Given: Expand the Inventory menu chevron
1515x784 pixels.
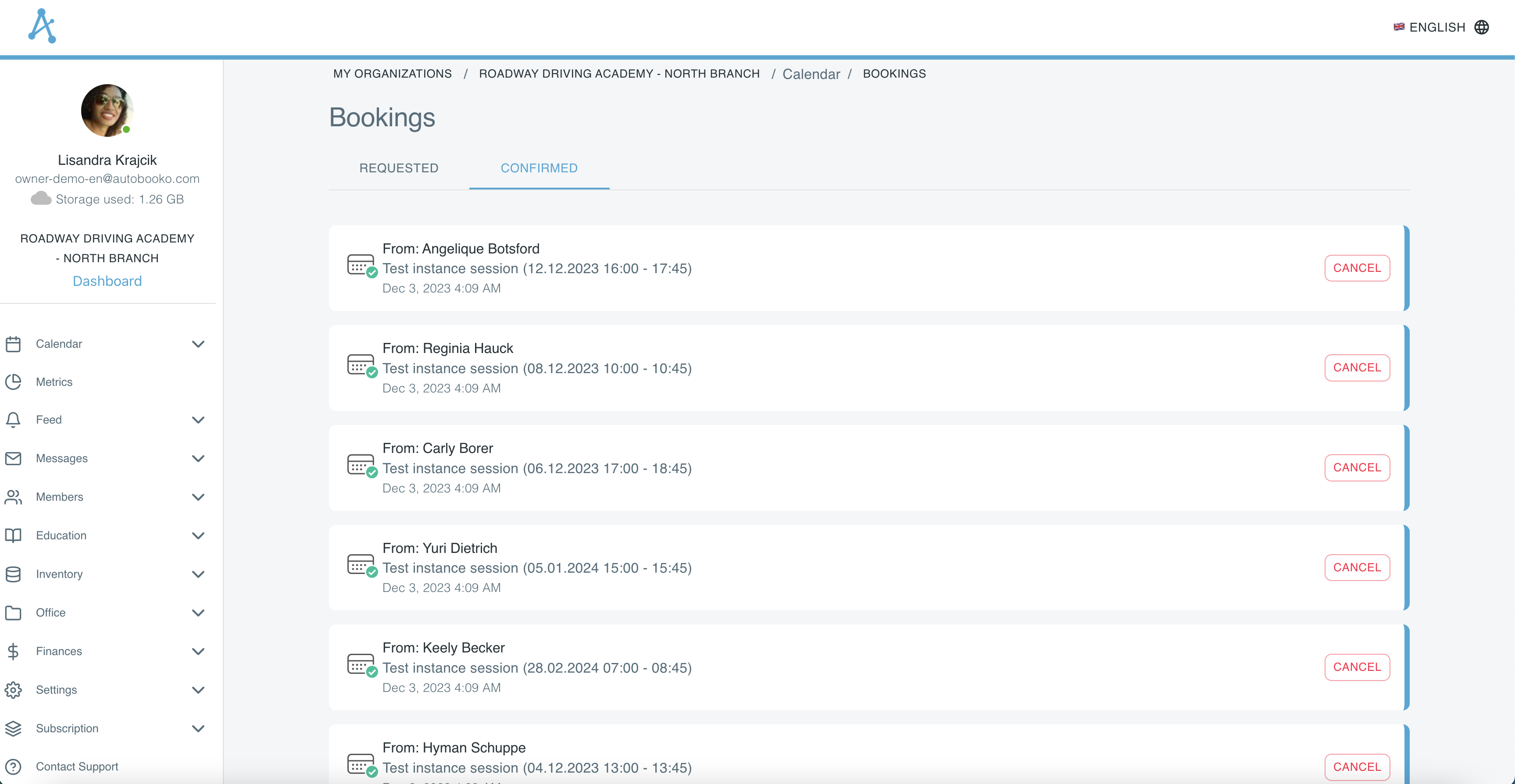Looking at the screenshot, I should [198, 574].
